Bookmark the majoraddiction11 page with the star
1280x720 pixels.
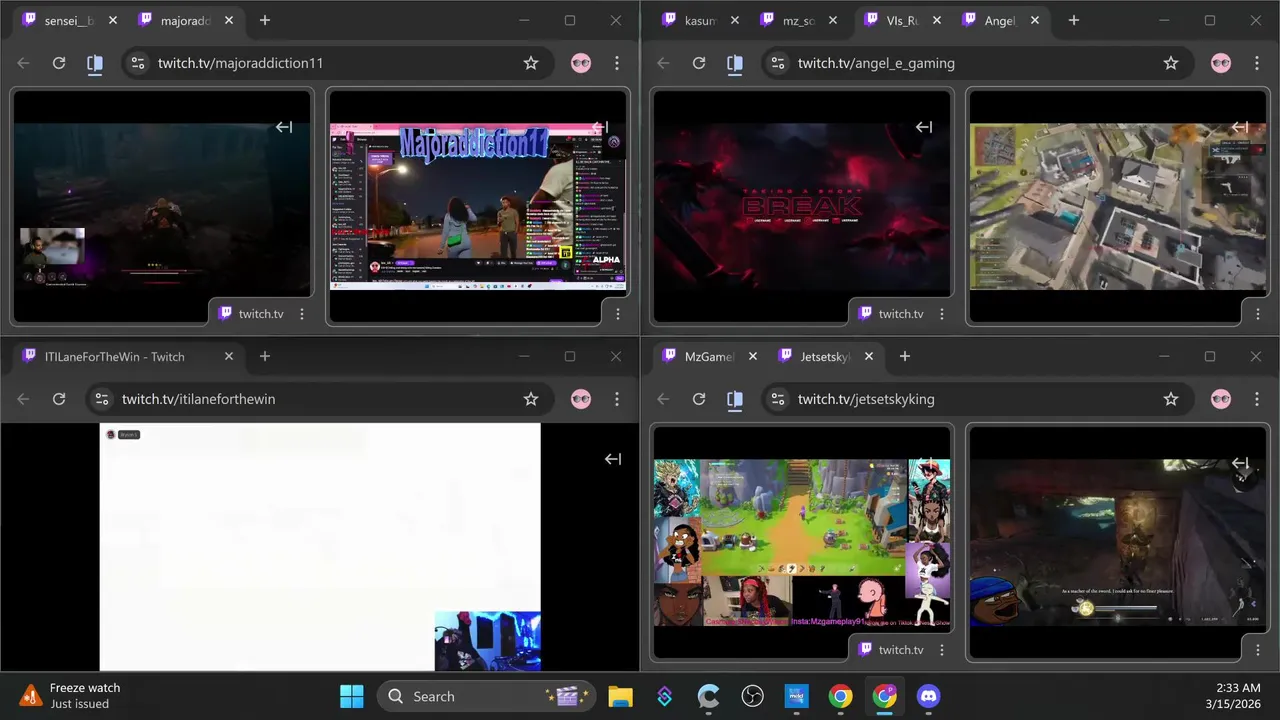coord(531,63)
